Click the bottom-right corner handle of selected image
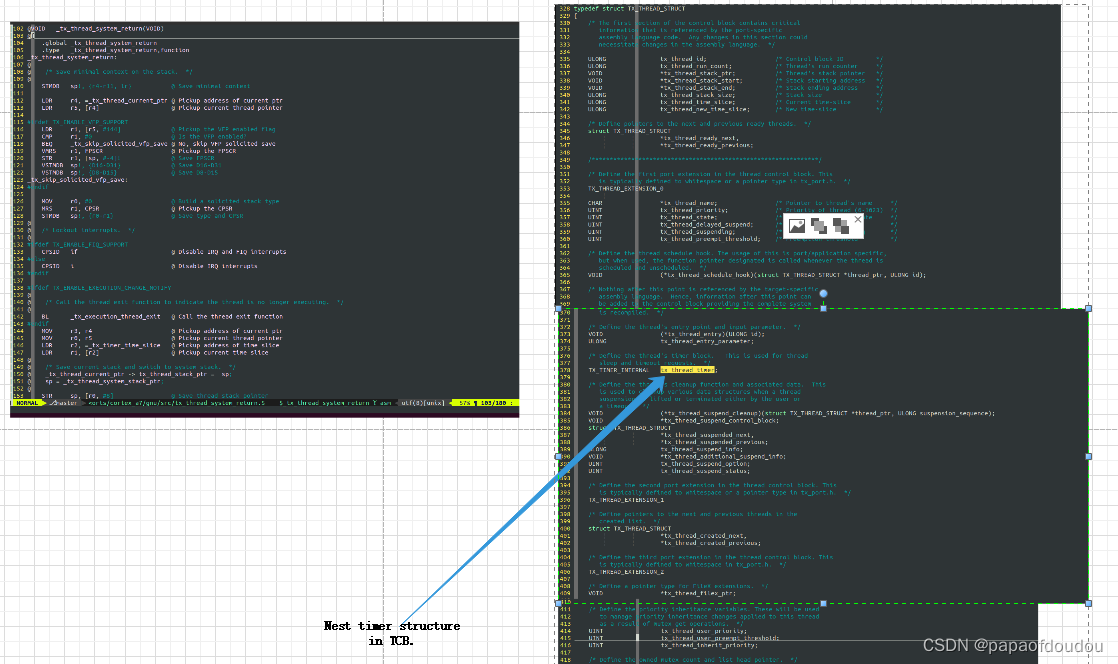Screen dimensions: 1118x664 (x=1088, y=603)
